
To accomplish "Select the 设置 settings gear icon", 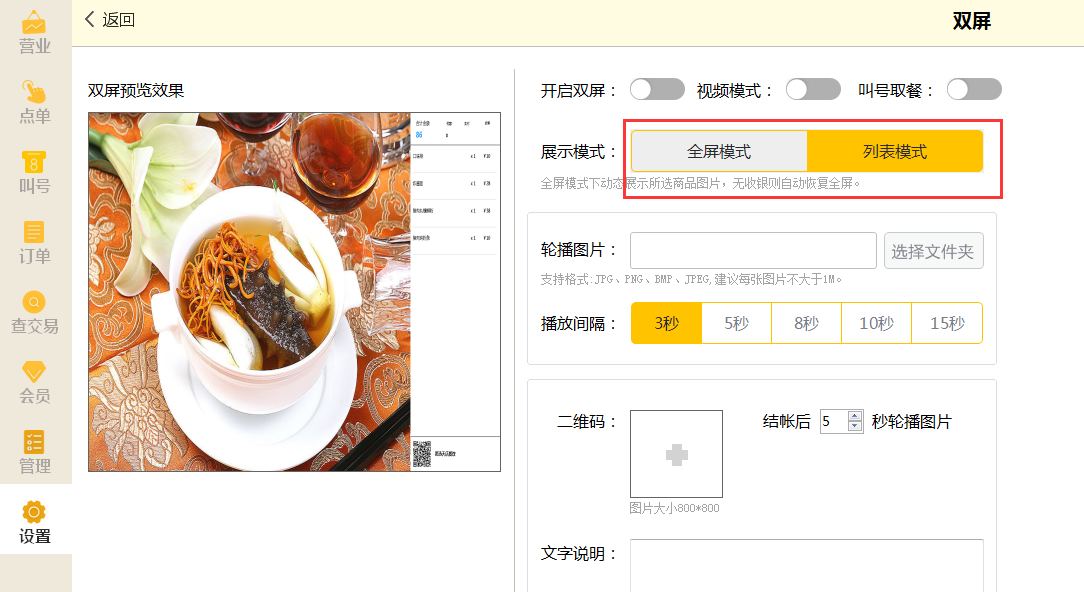I will pos(35,521).
